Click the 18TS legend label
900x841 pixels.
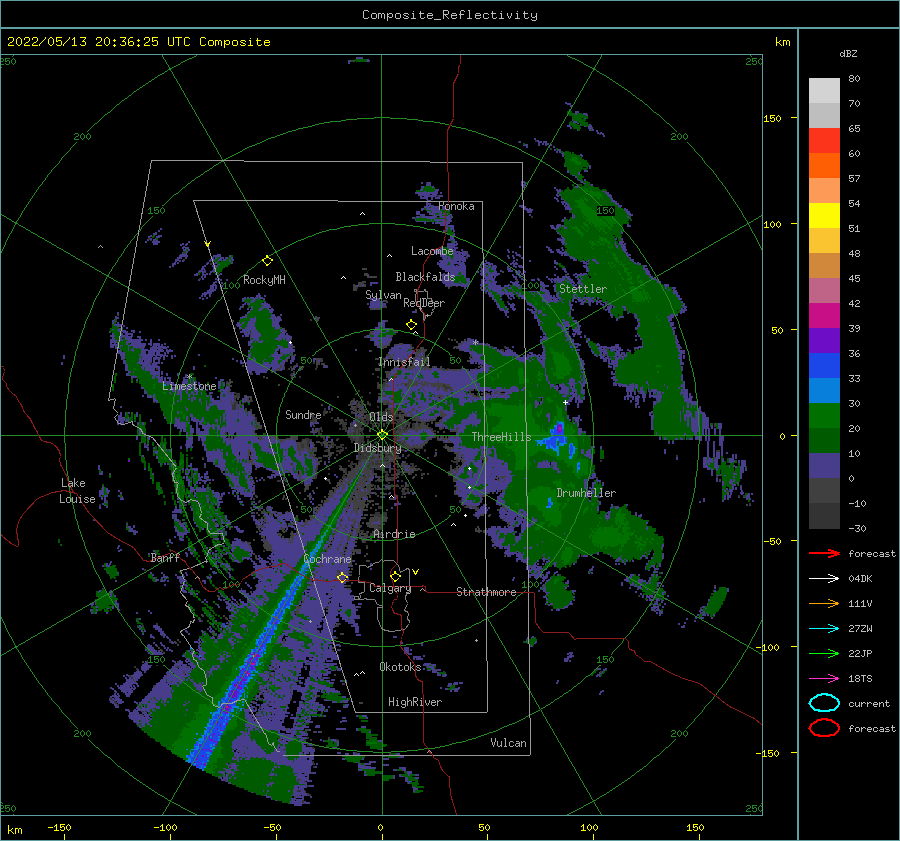click(x=860, y=679)
